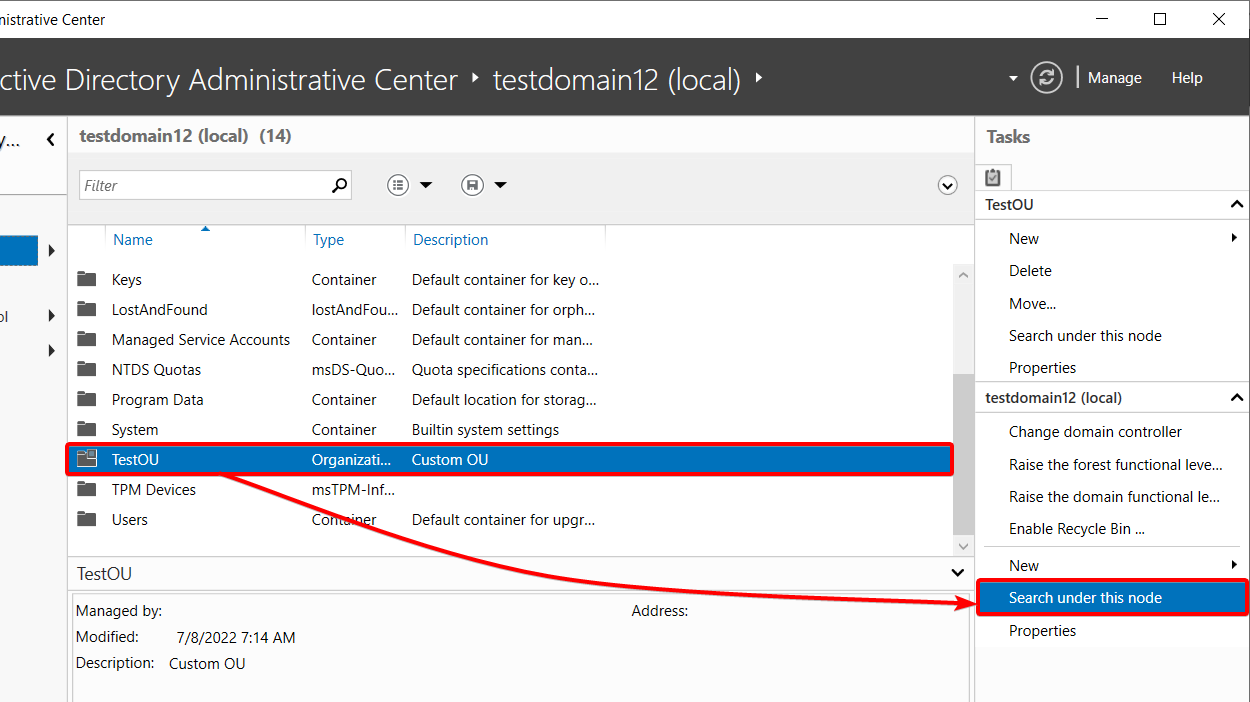The height and width of the screenshot is (702, 1250).
Task: Click Move... in the TestOU tasks
Action: [1032, 303]
